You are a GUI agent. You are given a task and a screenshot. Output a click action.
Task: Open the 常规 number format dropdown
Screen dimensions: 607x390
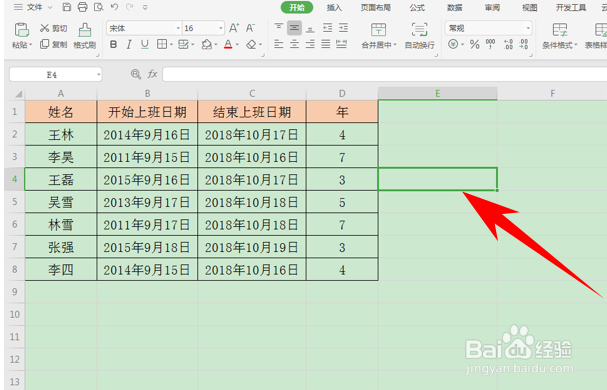pyautogui.click(x=528, y=28)
